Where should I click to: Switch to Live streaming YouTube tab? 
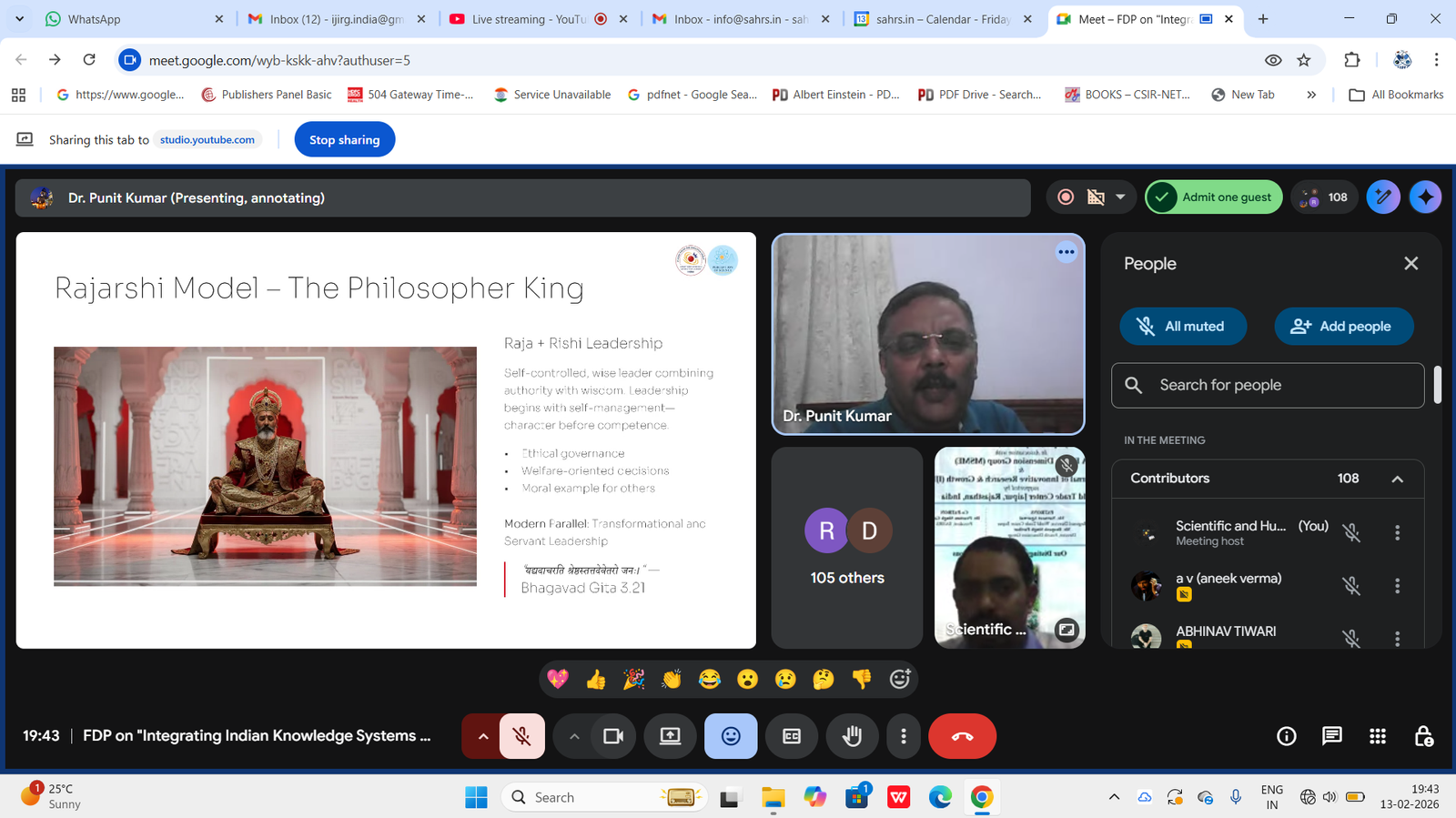(528, 19)
